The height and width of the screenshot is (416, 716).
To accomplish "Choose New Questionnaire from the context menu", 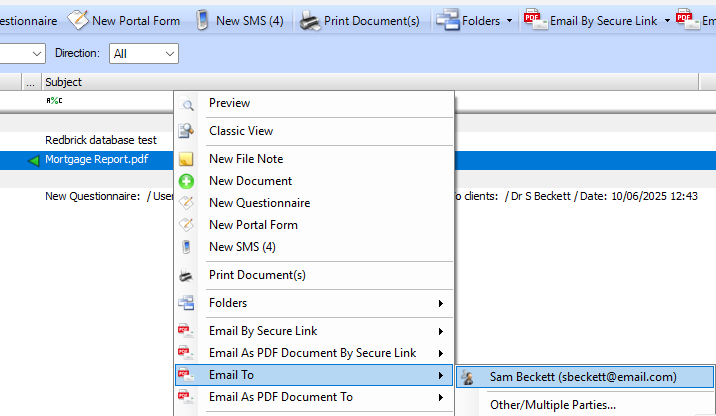I will coord(259,203).
